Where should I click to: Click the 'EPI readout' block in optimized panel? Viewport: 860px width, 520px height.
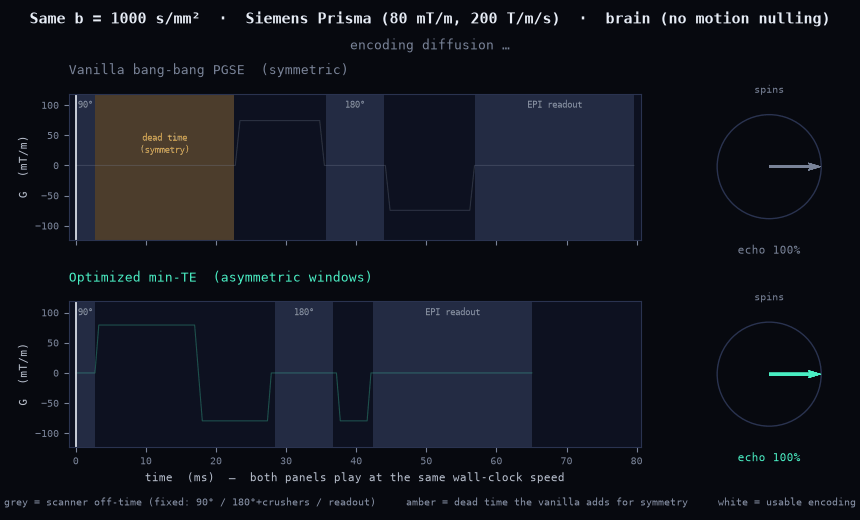click(x=452, y=375)
